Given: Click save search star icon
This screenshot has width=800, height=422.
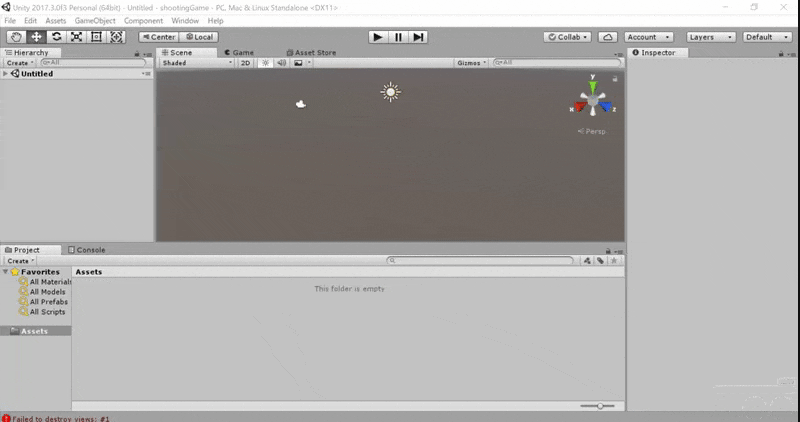Looking at the screenshot, I should 614,261.
